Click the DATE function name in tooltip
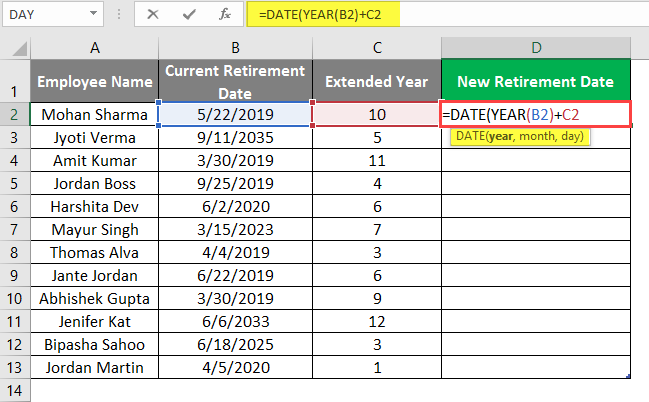 pyautogui.click(x=469, y=135)
